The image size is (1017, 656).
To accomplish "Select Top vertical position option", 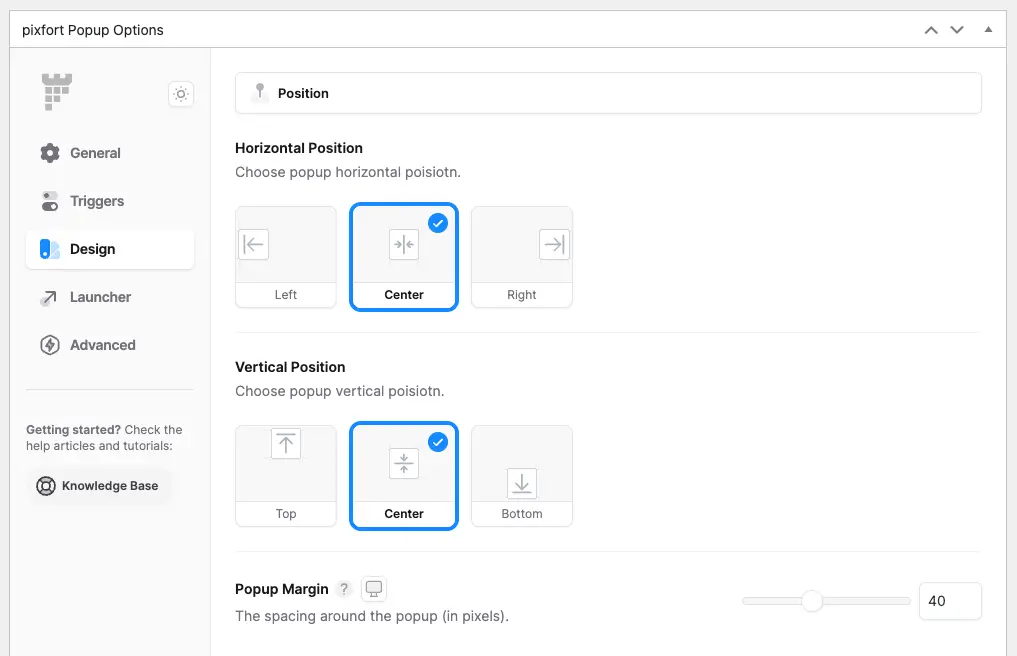I will click(286, 476).
